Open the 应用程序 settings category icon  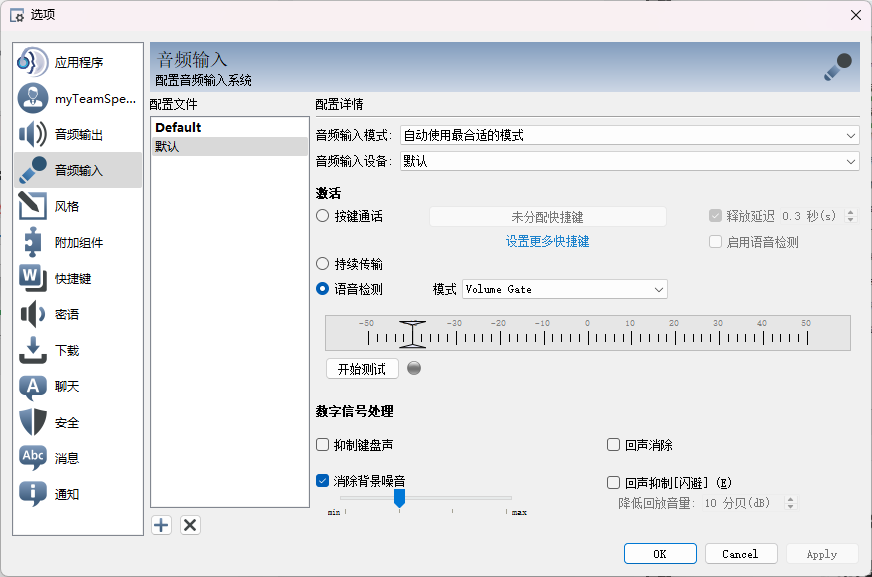[x=33, y=62]
